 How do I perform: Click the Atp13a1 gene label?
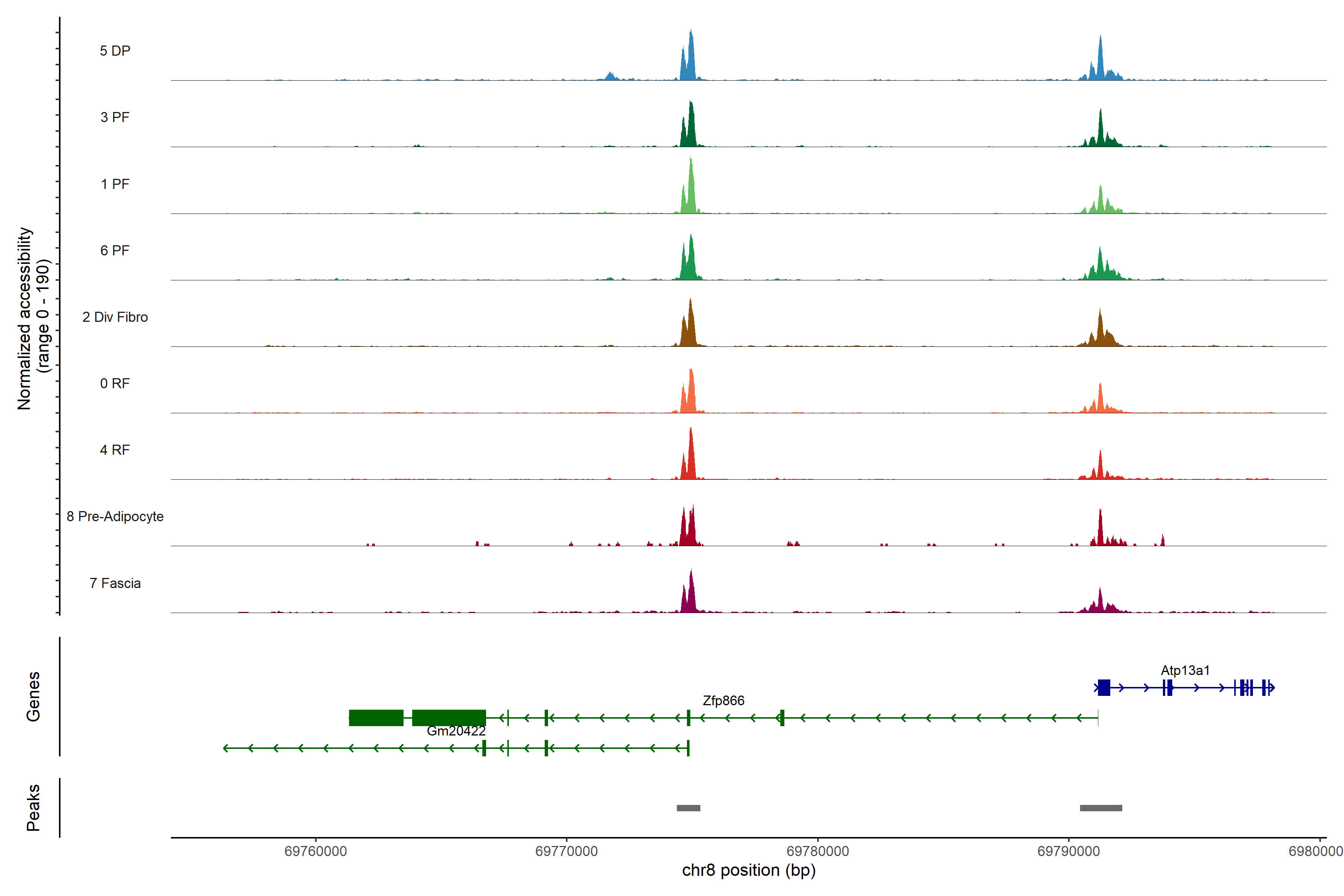tap(1185, 670)
